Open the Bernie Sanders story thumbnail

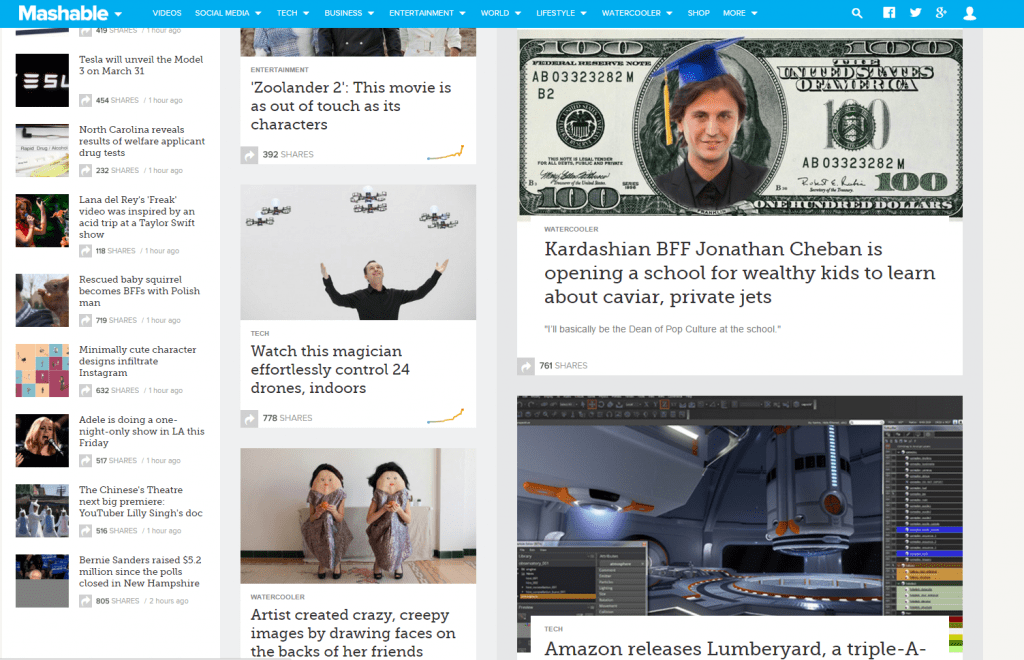coord(42,581)
